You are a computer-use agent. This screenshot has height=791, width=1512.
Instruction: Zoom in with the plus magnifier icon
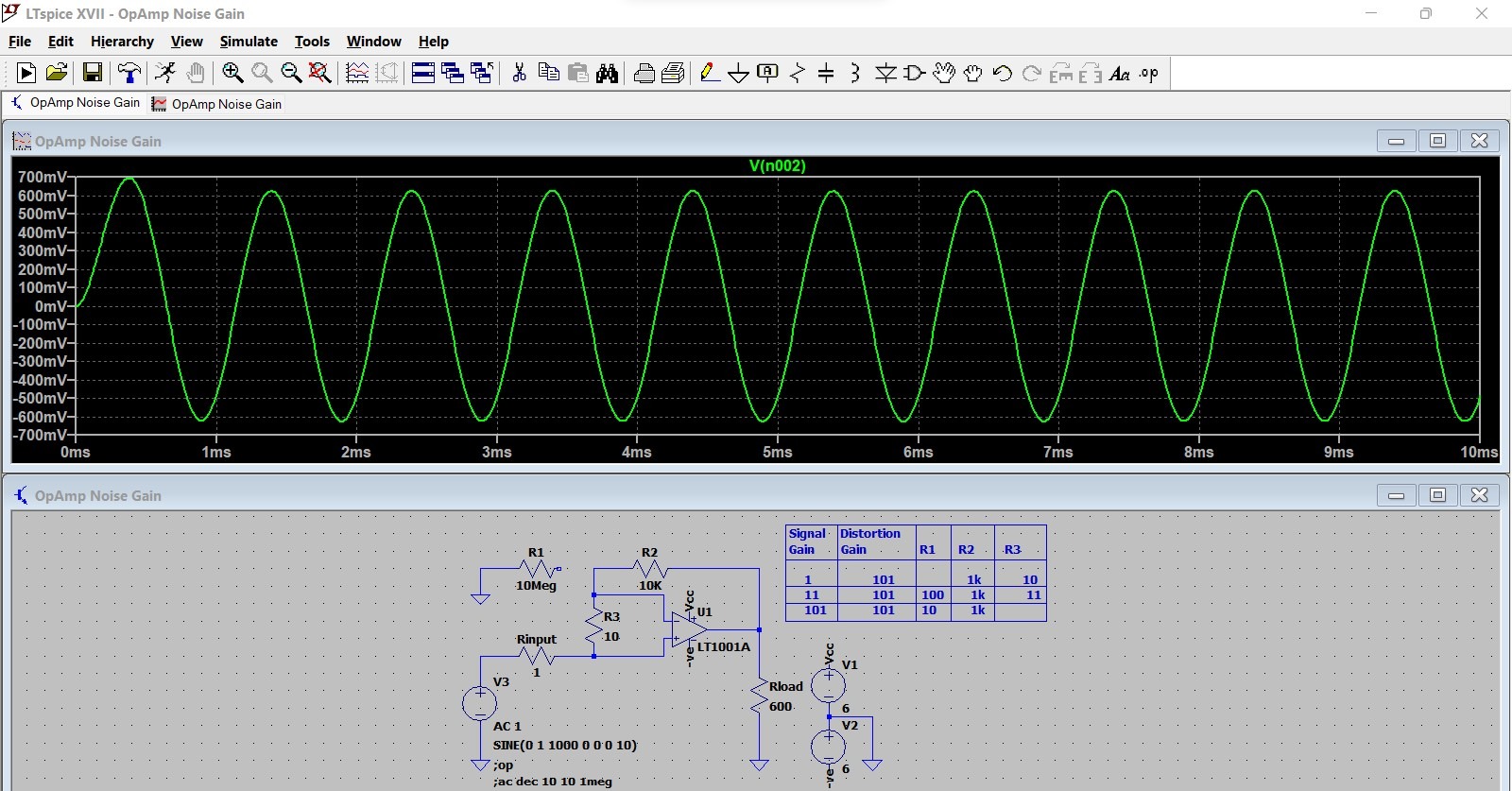[232, 73]
